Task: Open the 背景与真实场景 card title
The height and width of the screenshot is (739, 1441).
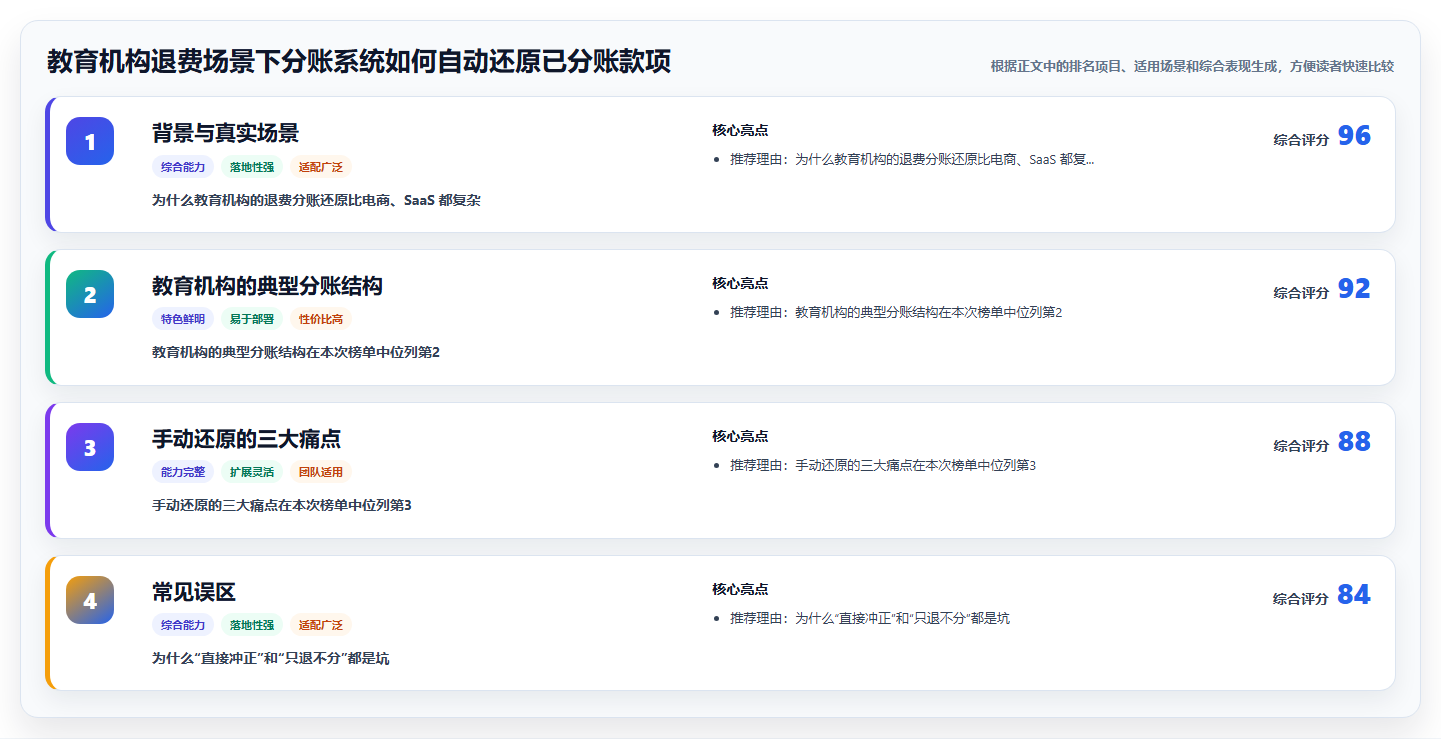Action: [225, 133]
